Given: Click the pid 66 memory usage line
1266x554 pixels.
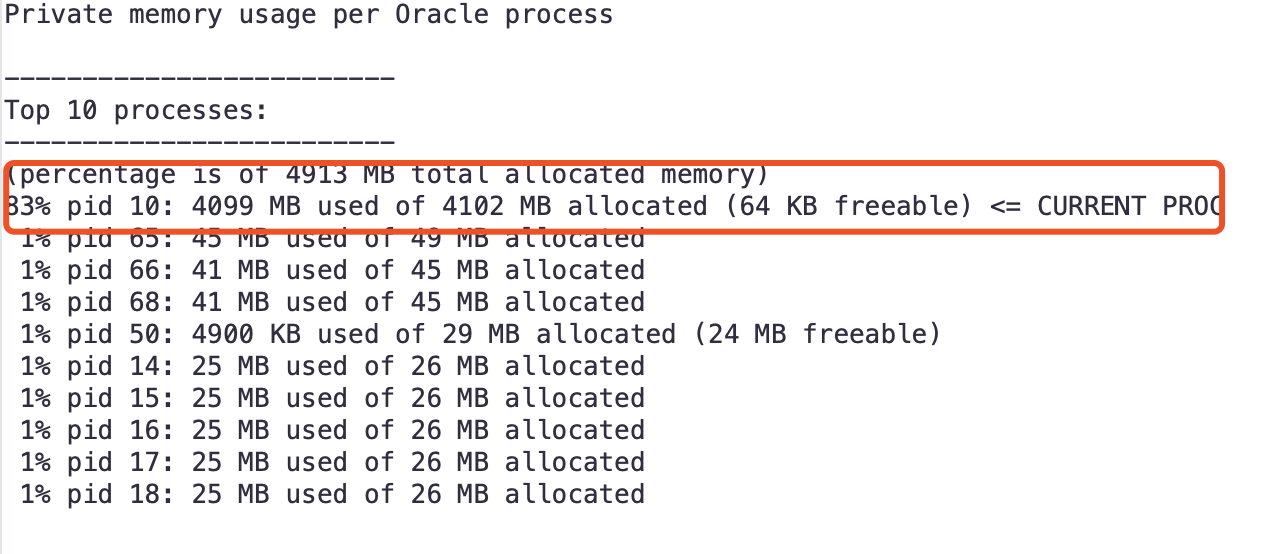Looking at the screenshot, I should click(332, 271).
